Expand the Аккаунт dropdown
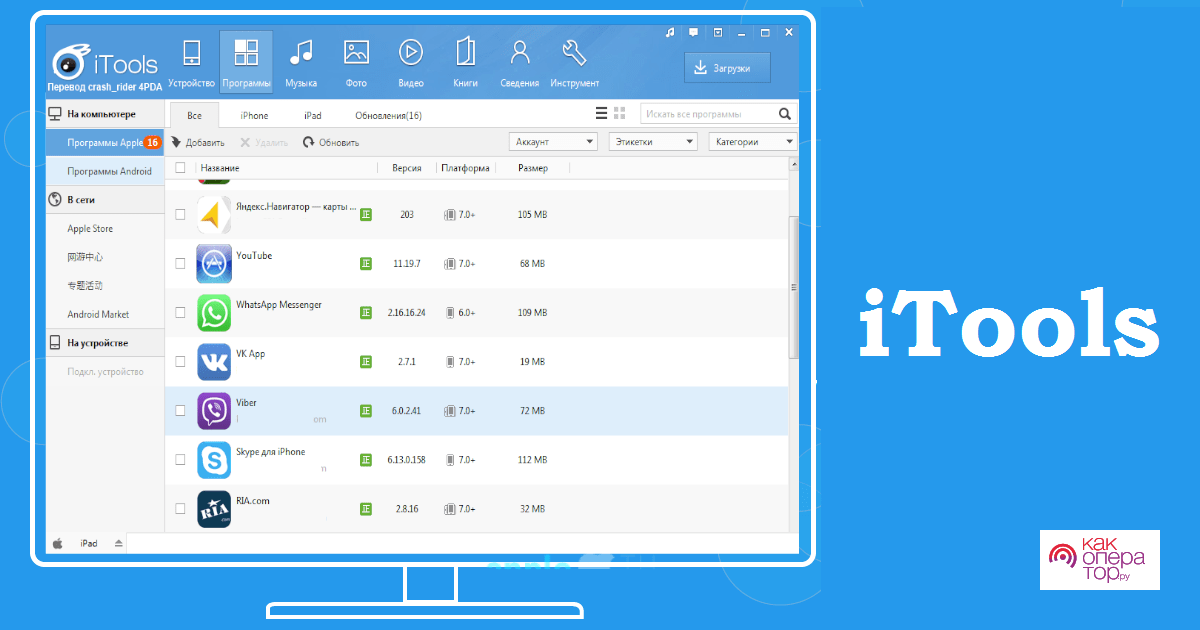The height and width of the screenshot is (630, 1200). (x=553, y=142)
